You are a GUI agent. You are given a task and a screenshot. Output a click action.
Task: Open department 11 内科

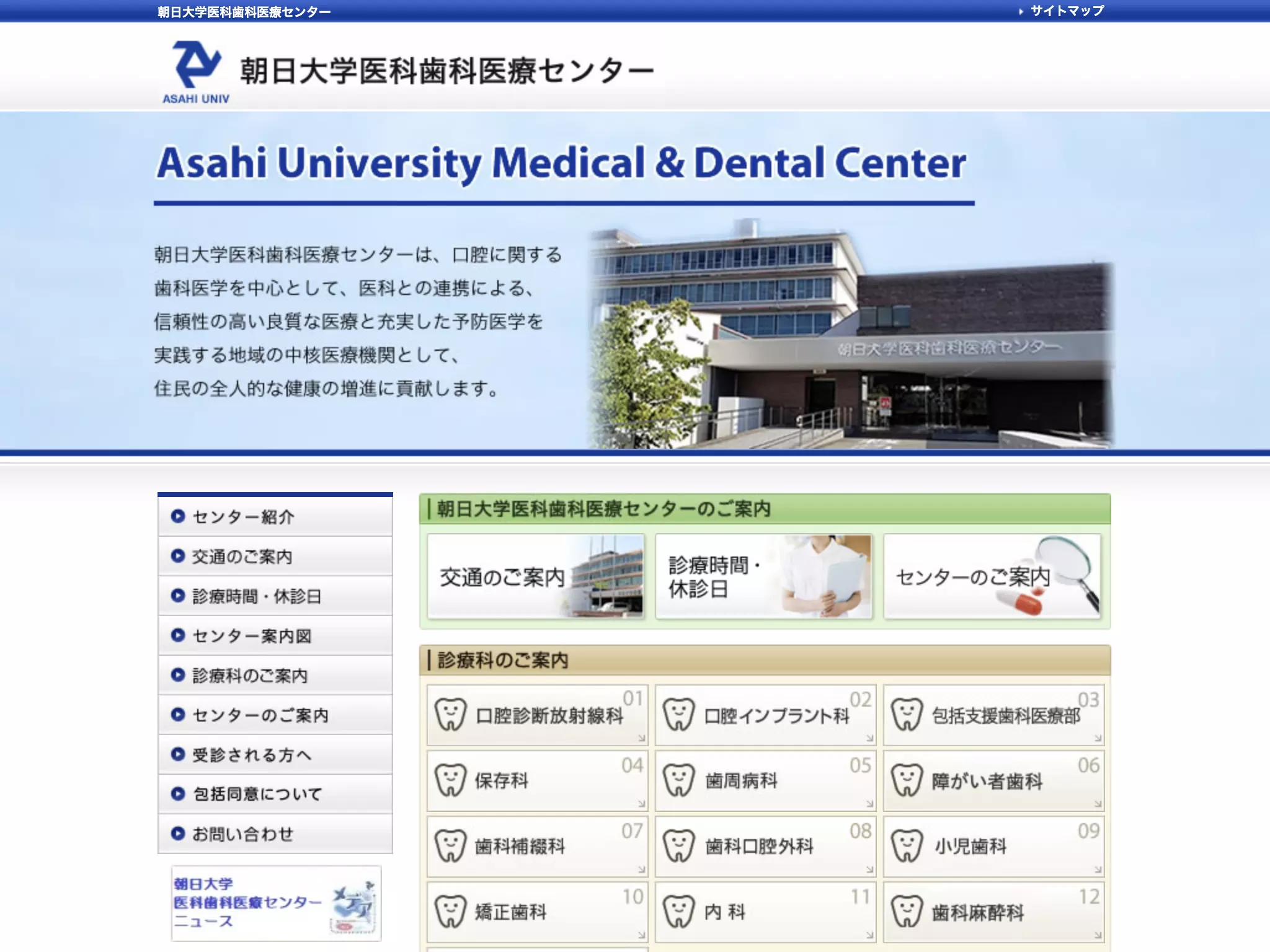(765, 912)
